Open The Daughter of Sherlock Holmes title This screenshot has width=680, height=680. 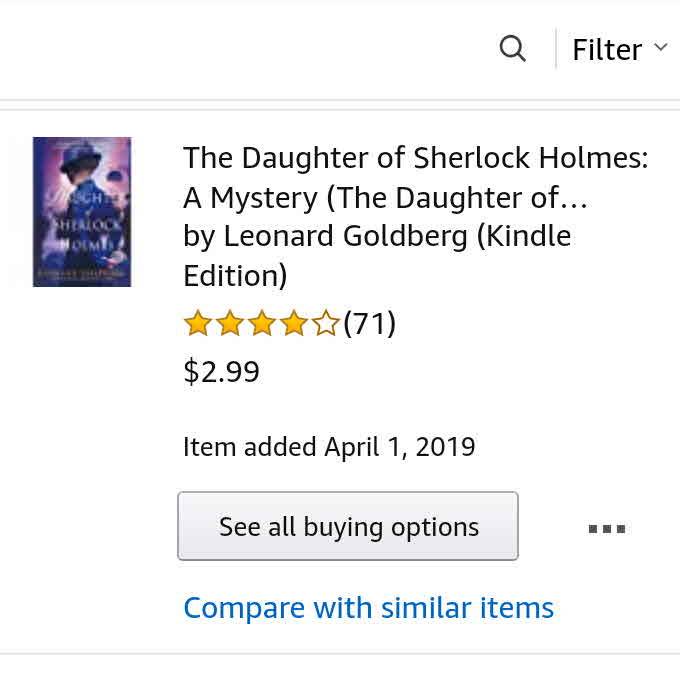415,158
